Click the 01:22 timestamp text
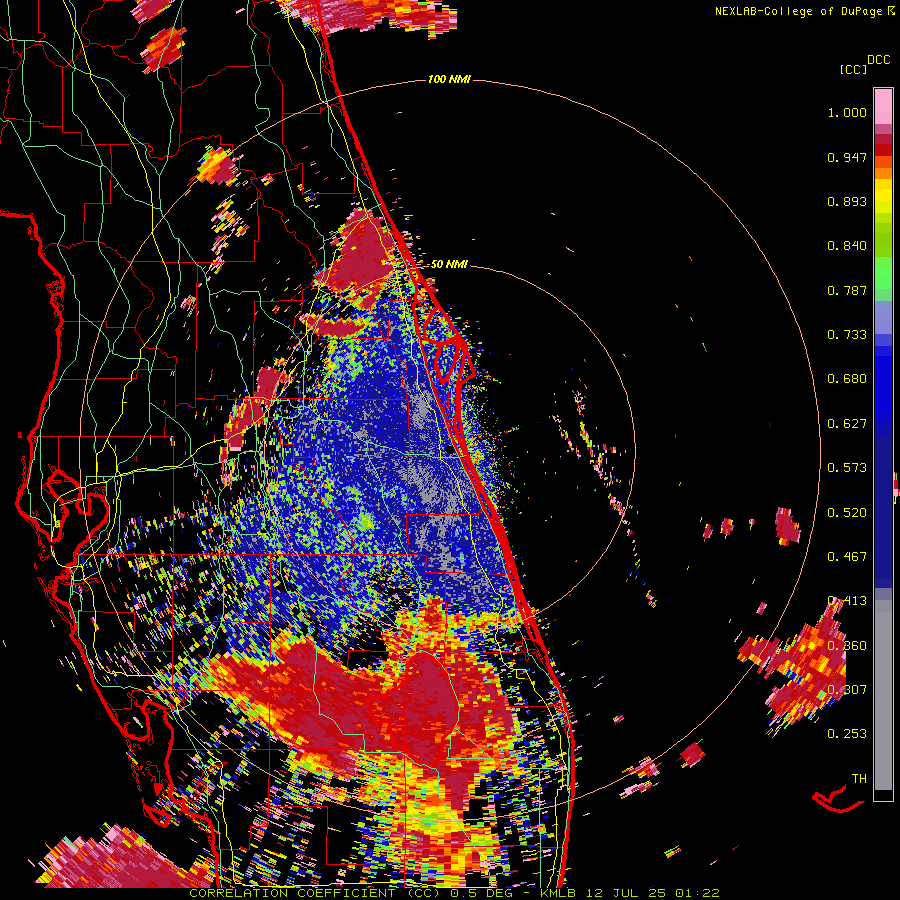This screenshot has height=900, width=900. click(x=697, y=893)
